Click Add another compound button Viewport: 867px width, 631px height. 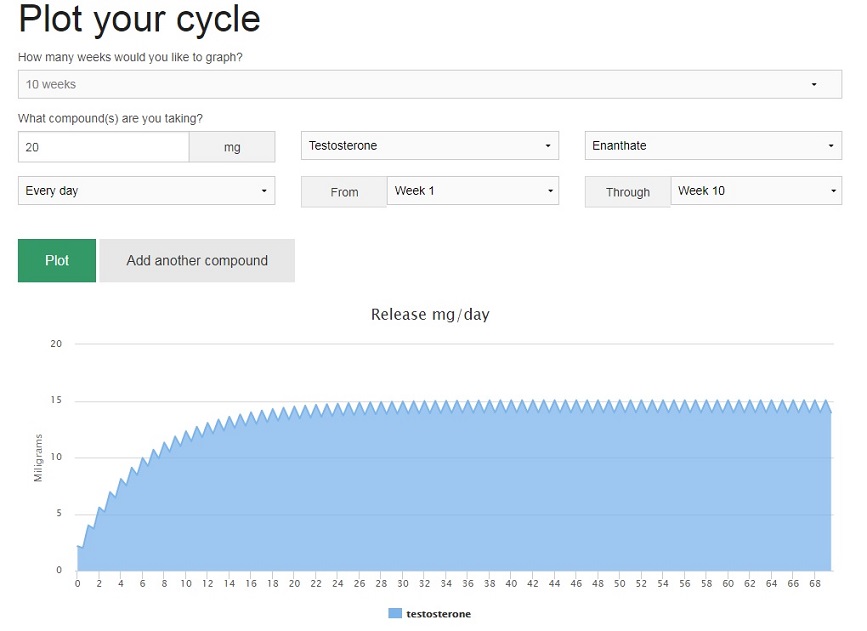tap(197, 260)
